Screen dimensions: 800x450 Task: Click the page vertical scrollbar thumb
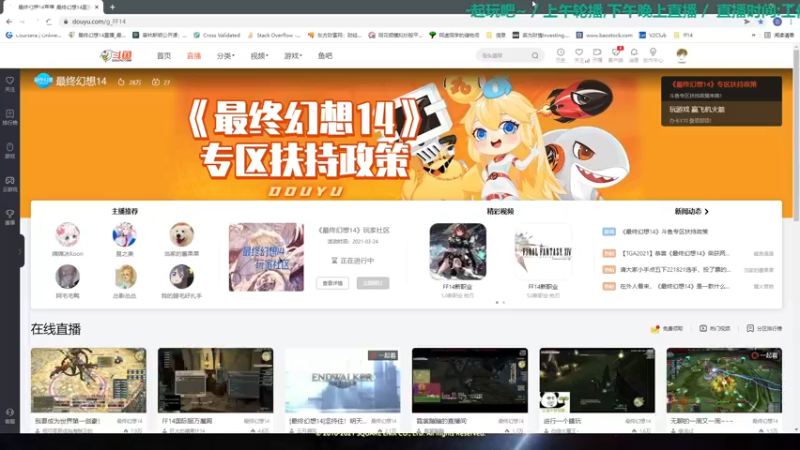coord(796,135)
